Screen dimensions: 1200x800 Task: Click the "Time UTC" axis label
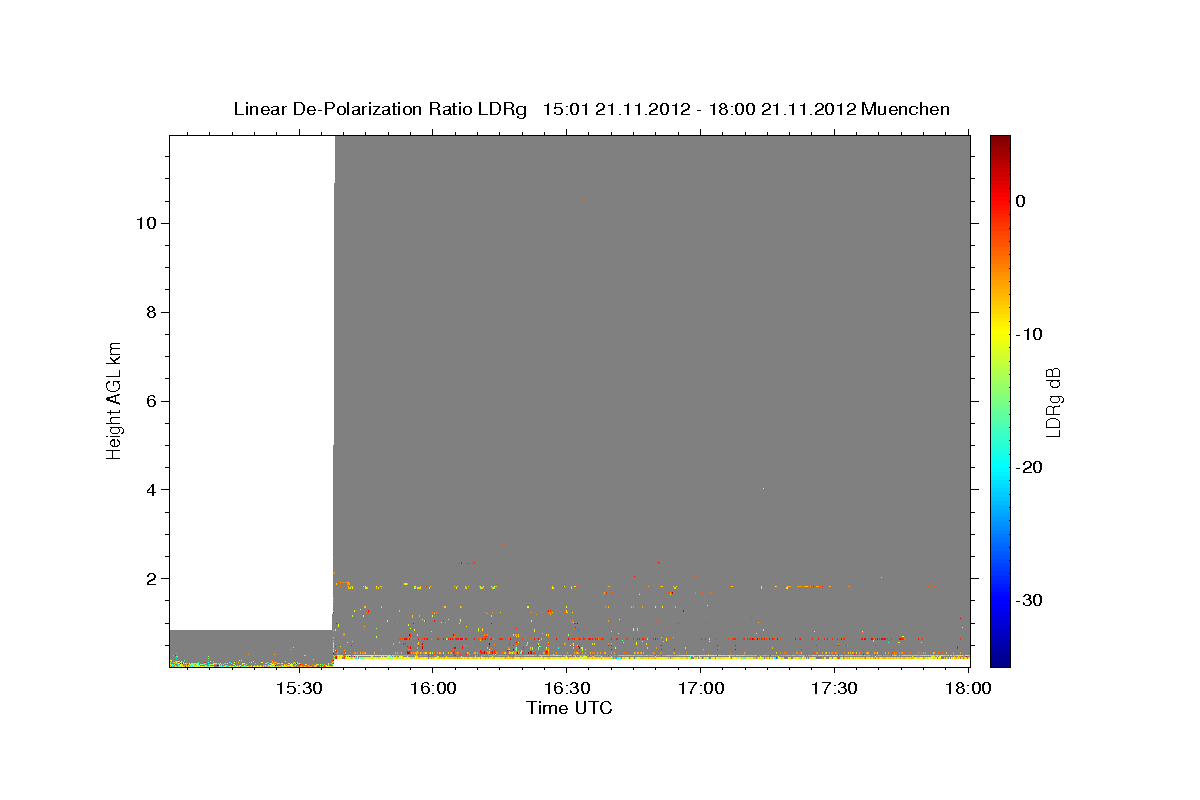pos(569,708)
